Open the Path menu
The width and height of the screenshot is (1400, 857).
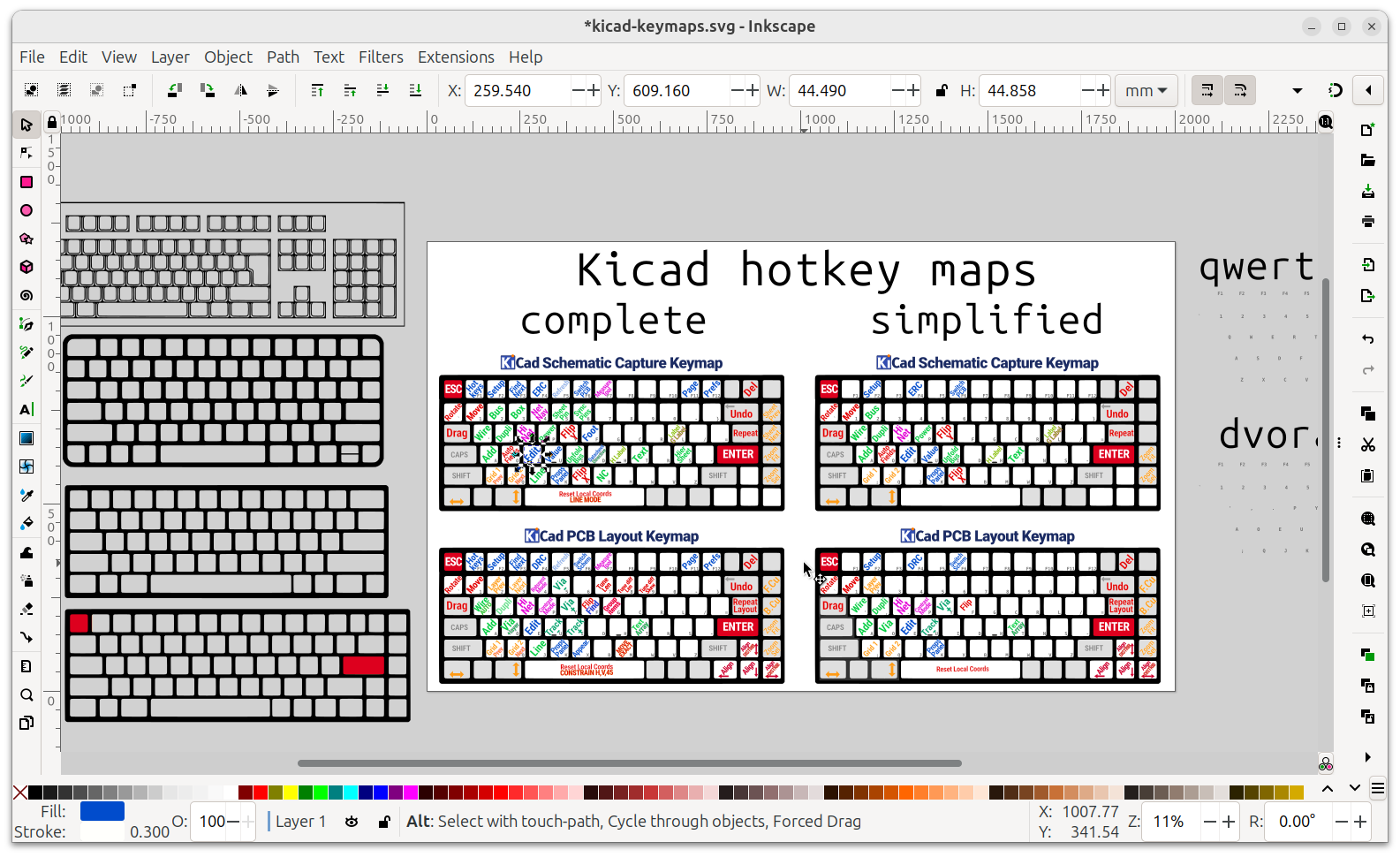click(x=283, y=57)
